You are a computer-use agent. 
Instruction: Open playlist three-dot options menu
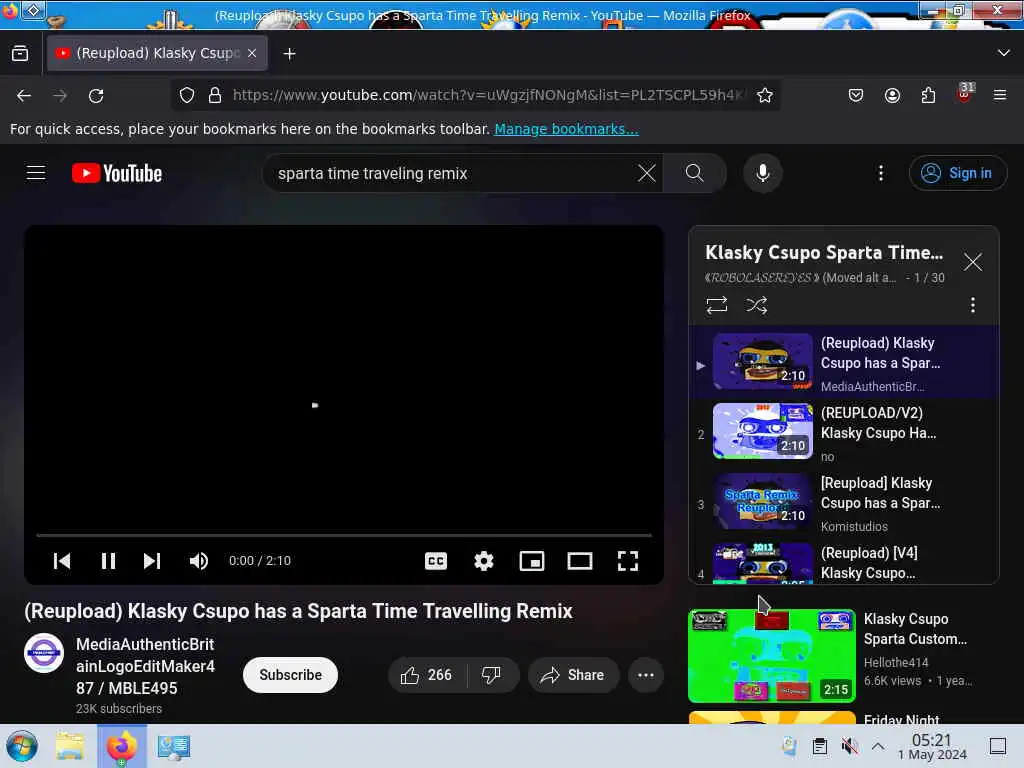[x=973, y=305]
